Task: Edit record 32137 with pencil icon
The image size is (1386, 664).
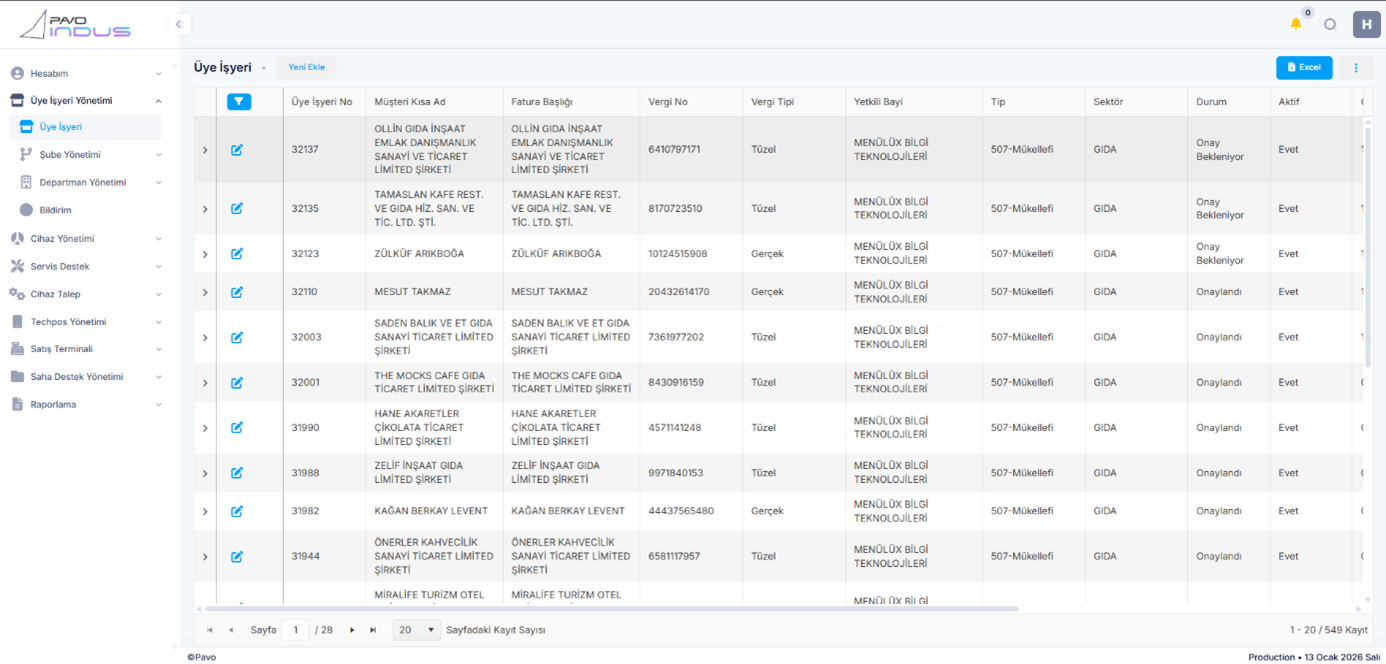Action: pos(237,150)
